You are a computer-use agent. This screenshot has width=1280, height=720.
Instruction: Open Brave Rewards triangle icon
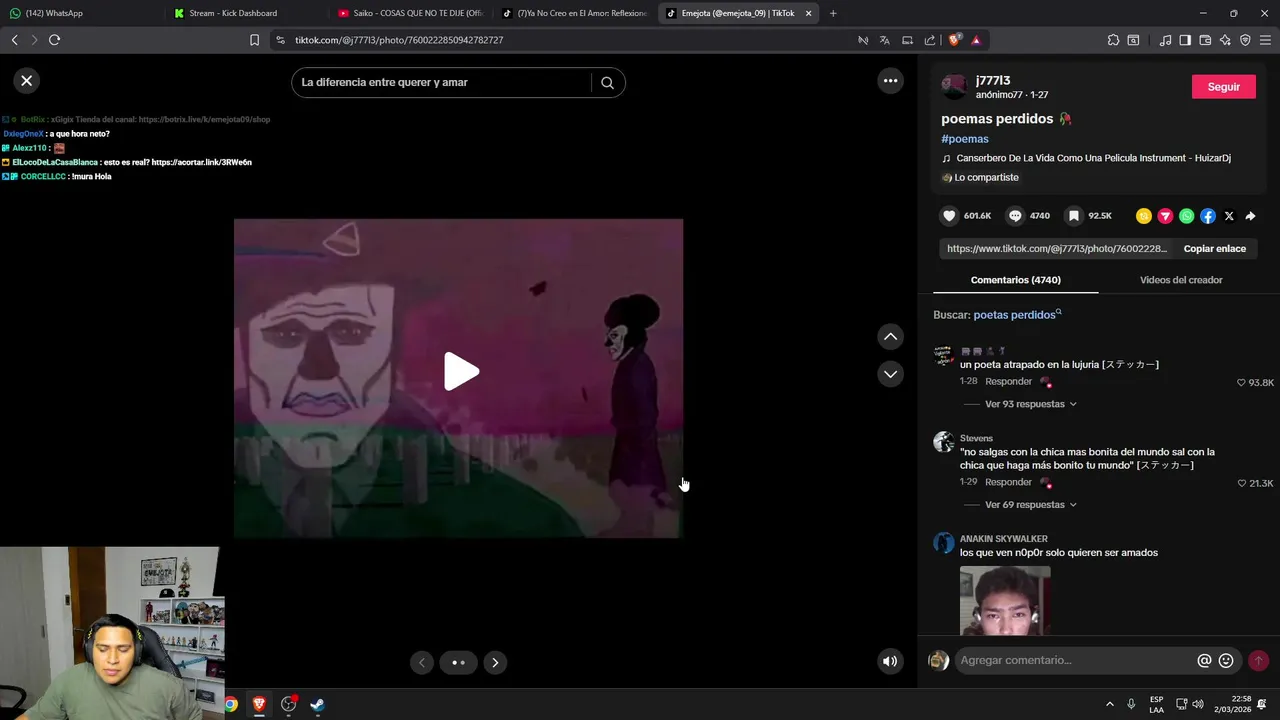click(x=976, y=40)
